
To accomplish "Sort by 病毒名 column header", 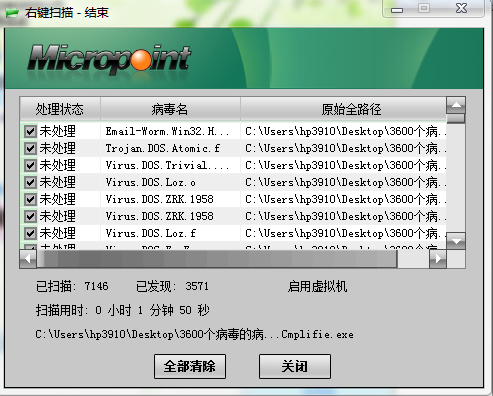I will (x=170, y=109).
